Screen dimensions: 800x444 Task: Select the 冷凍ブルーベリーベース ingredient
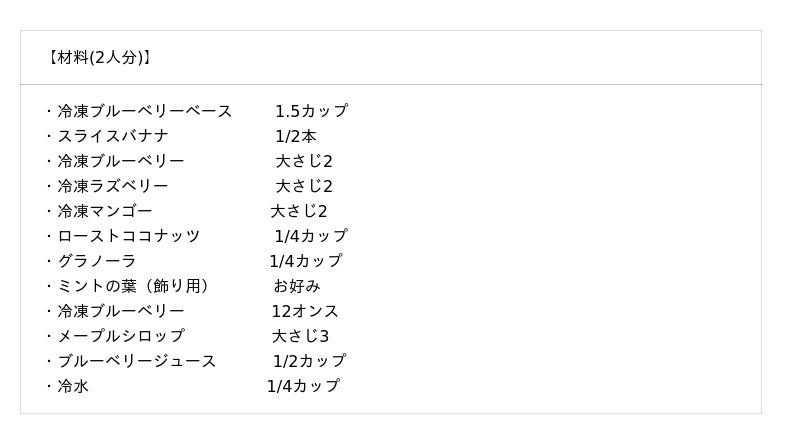click(144, 111)
